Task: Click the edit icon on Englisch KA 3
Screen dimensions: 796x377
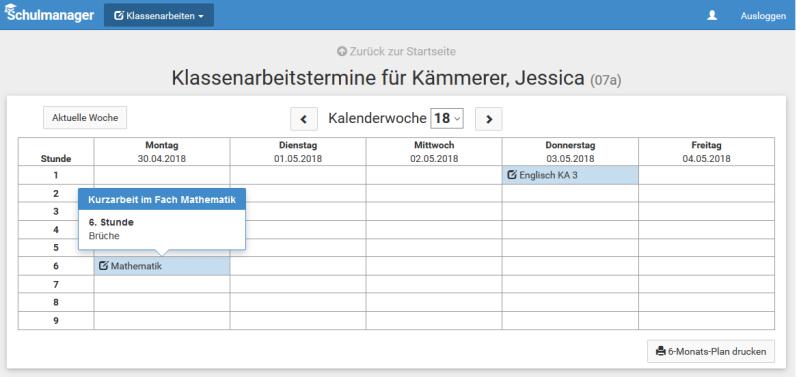Action: click(512, 175)
